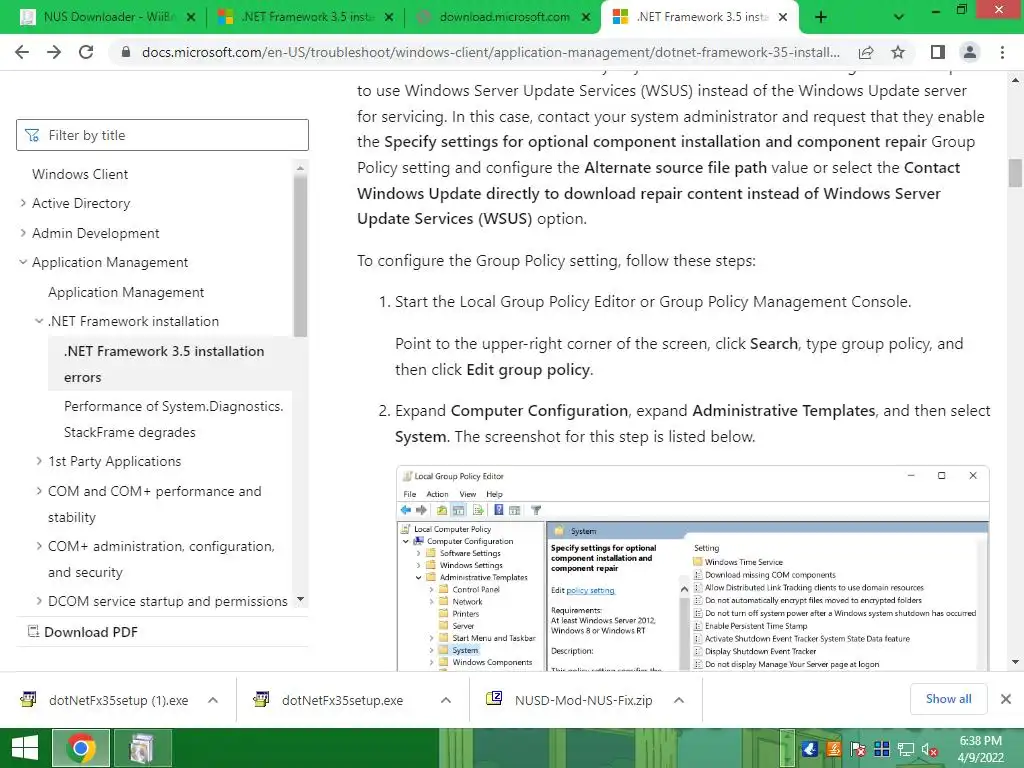The width and height of the screenshot is (1024, 768).
Task: Click the browser forward arrow
Action: click(54, 52)
